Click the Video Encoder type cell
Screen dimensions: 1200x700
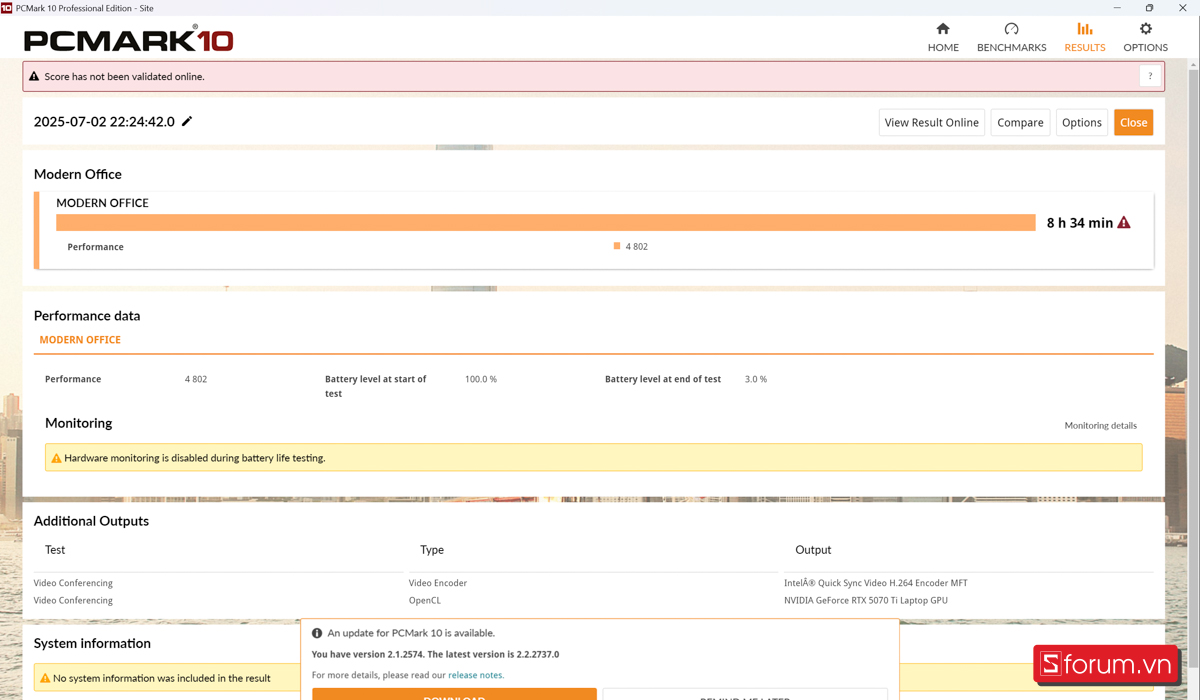438,583
